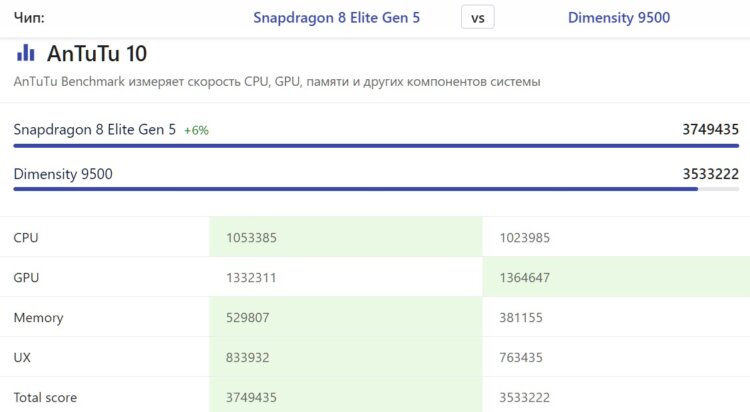
Task: Click the vs button between chips
Action: click(x=478, y=18)
